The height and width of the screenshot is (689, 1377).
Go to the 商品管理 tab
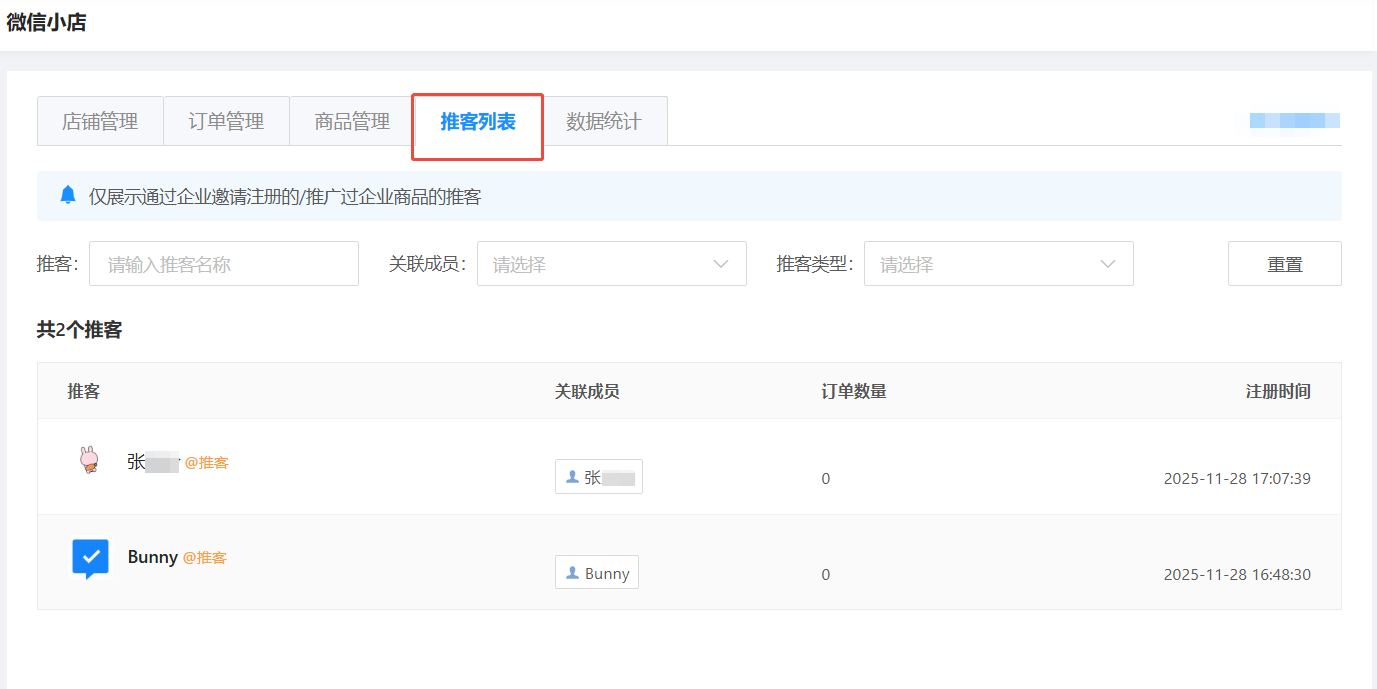[352, 122]
